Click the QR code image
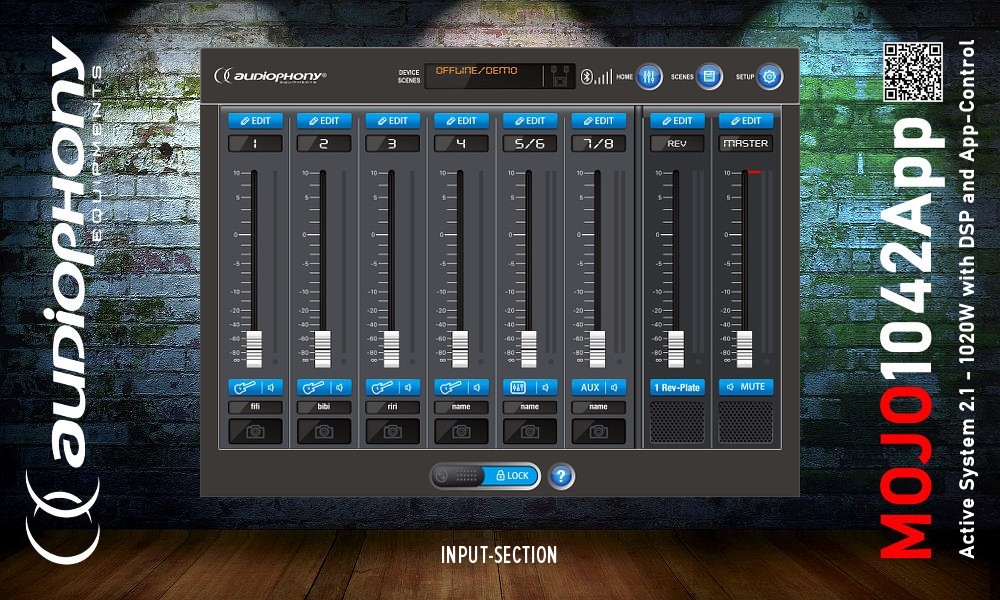The height and width of the screenshot is (600, 1000). tap(913, 71)
